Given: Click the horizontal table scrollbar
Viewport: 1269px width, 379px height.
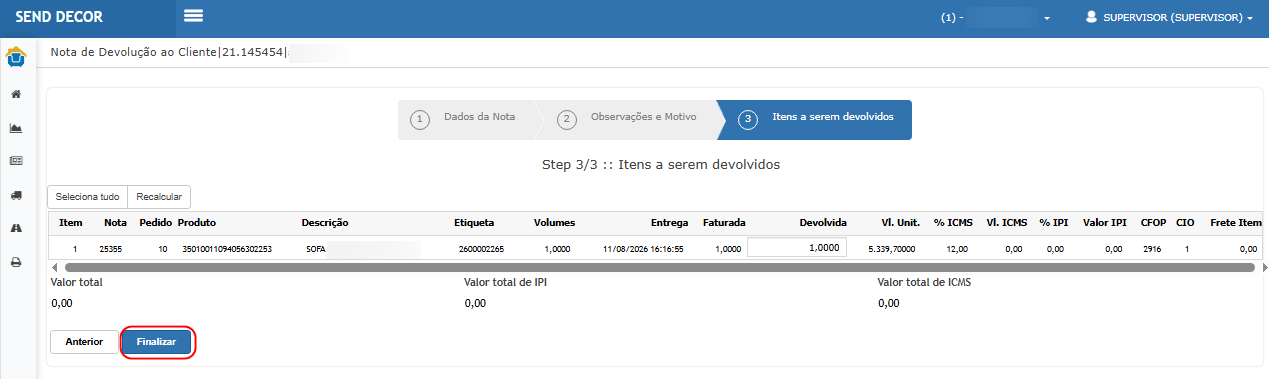Looking at the screenshot, I should pyautogui.click(x=659, y=268).
